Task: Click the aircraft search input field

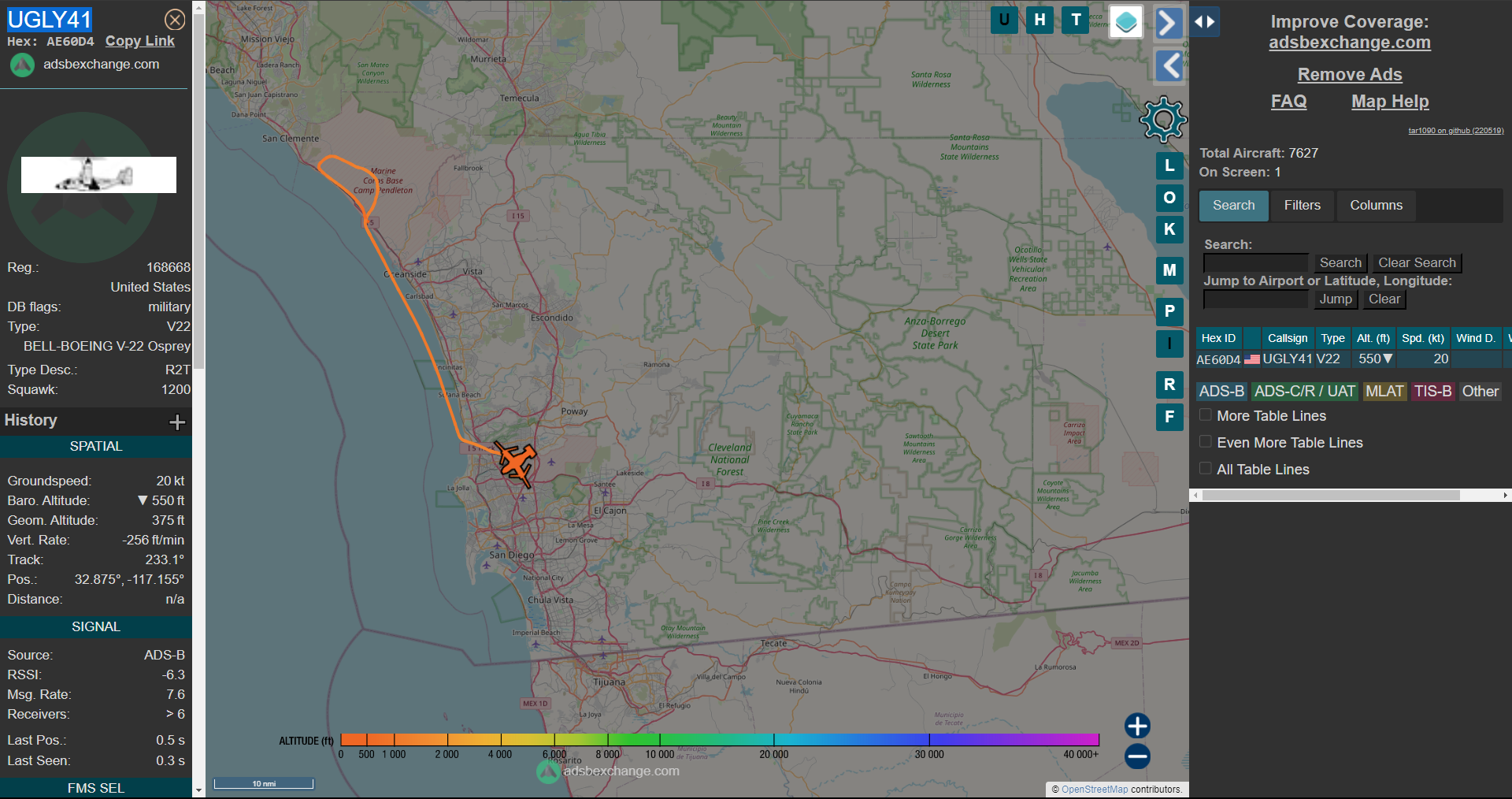Action: click(1256, 263)
